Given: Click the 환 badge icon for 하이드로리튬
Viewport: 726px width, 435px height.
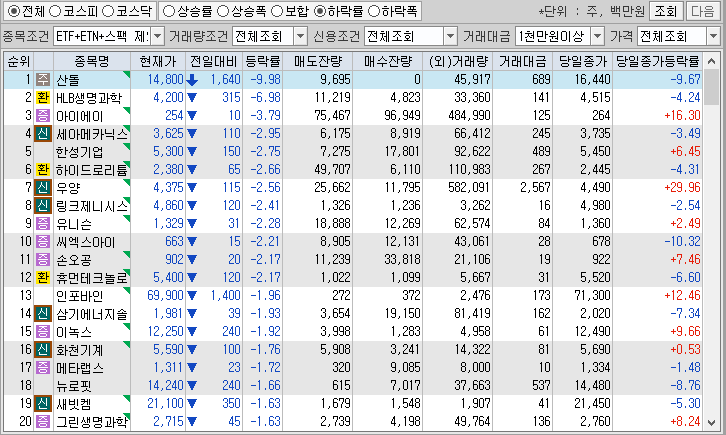Looking at the screenshot, I should tap(43, 170).
